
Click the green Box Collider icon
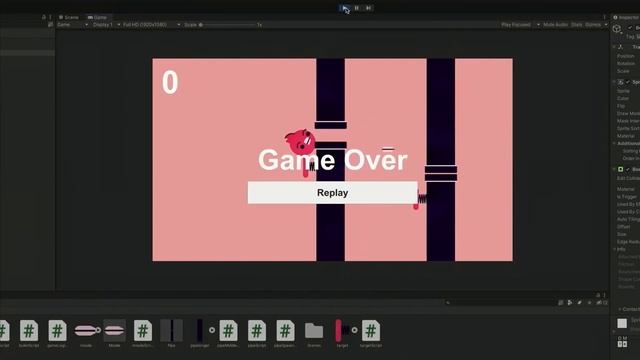pos(620,169)
